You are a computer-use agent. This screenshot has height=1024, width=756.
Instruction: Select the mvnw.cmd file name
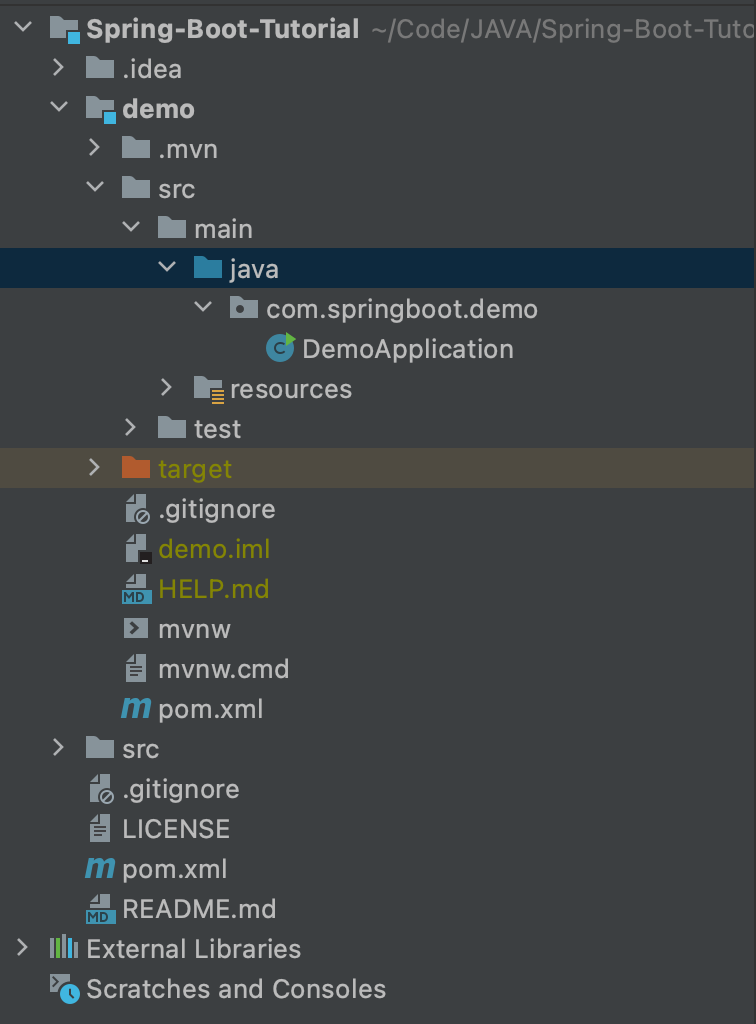(224, 669)
